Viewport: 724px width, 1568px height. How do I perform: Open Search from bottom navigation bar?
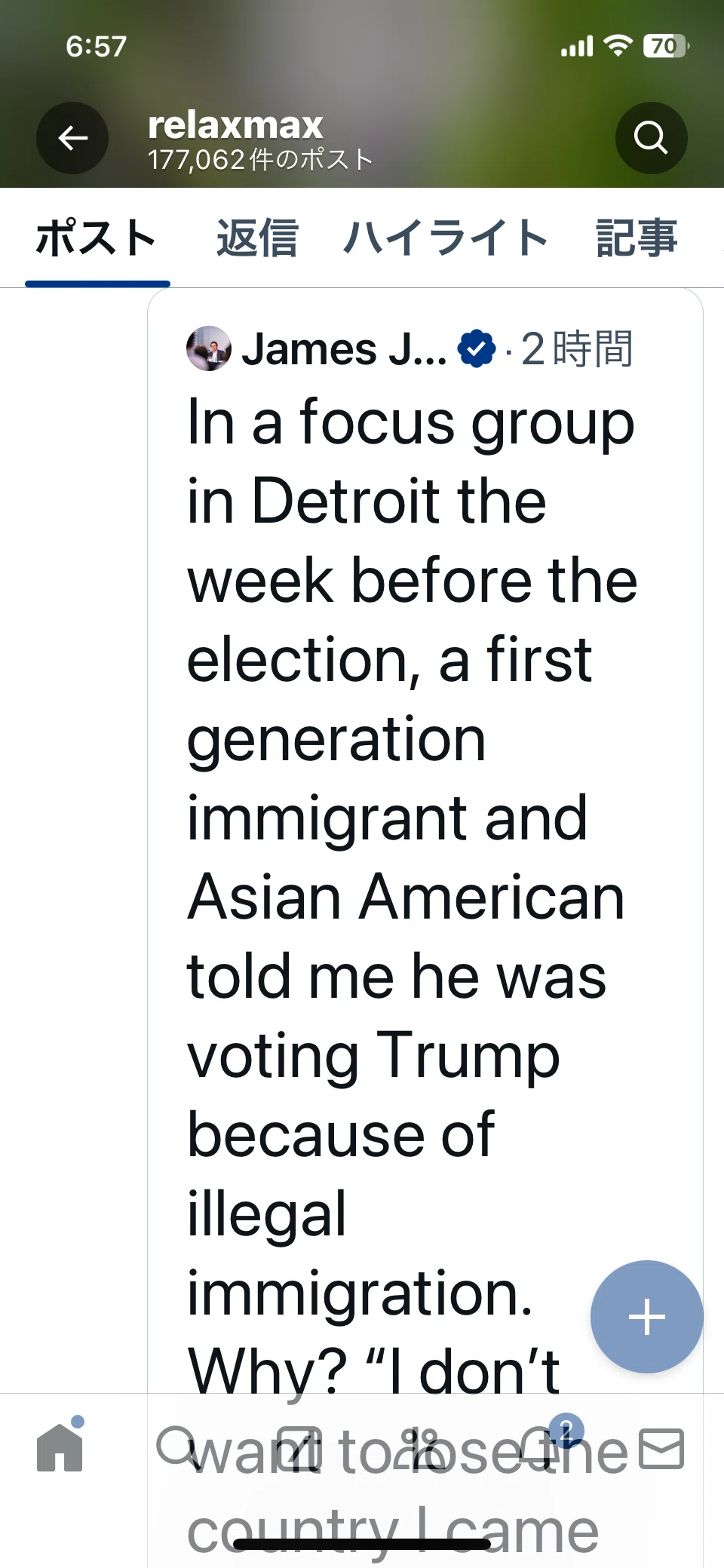coord(177,1447)
